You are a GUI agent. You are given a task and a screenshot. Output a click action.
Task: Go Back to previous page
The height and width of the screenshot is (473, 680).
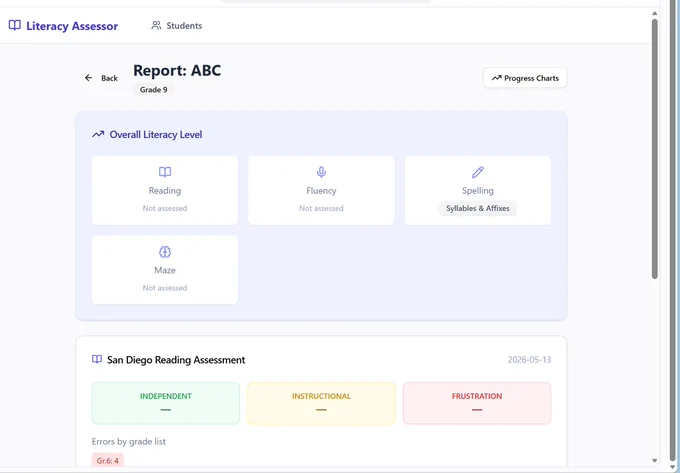coord(101,78)
